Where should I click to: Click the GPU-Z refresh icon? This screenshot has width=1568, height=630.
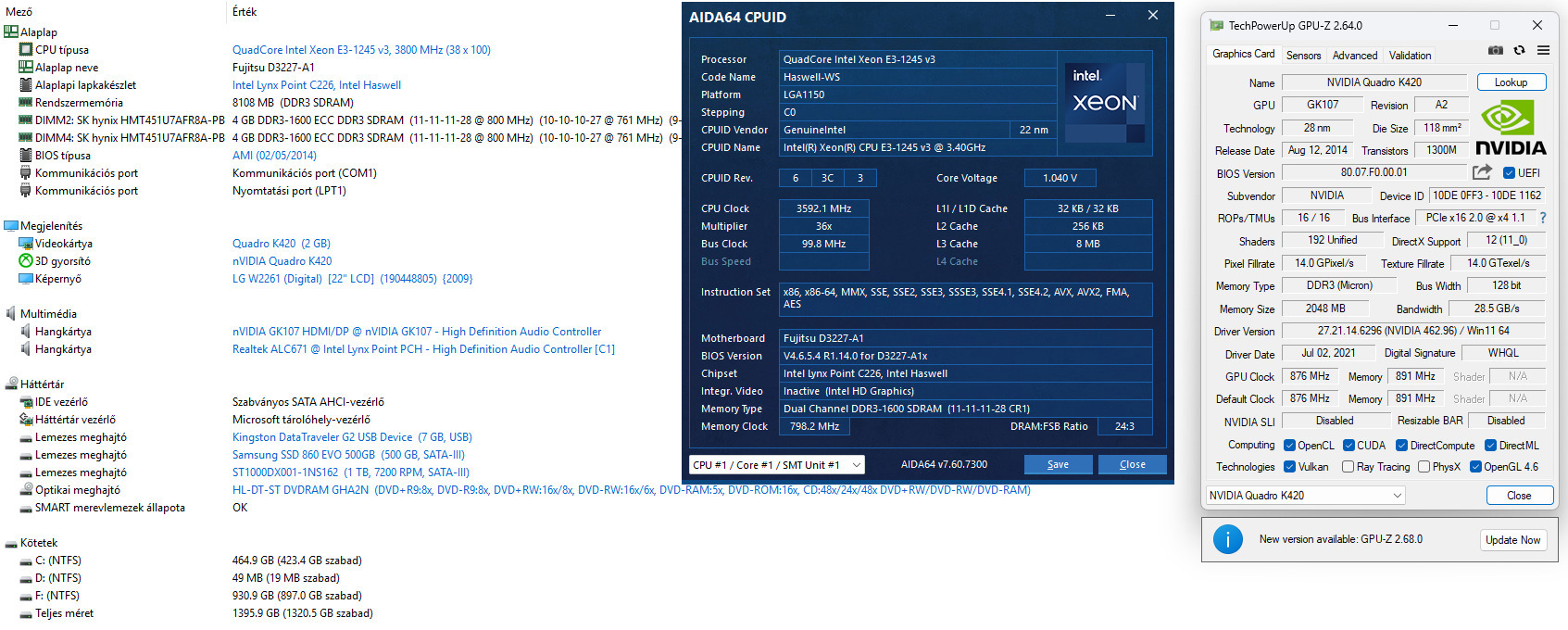(1519, 50)
